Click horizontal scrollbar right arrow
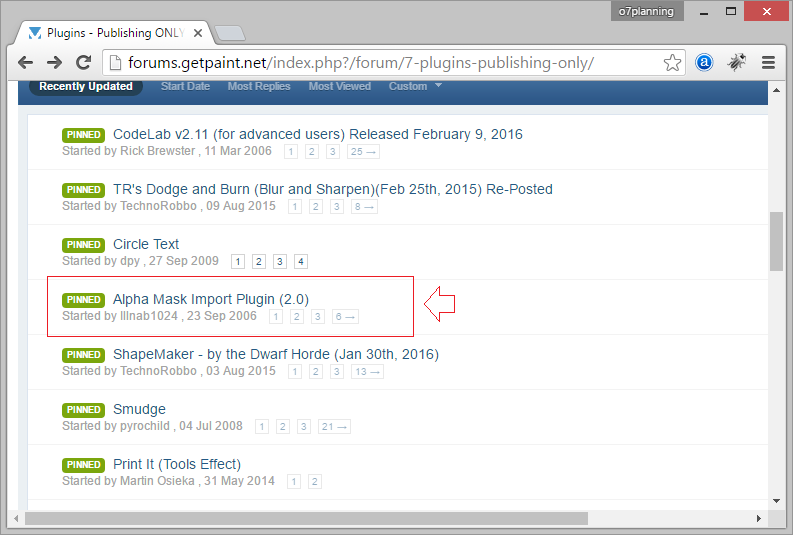The height and width of the screenshot is (535, 793). pyautogui.click(x=758, y=518)
